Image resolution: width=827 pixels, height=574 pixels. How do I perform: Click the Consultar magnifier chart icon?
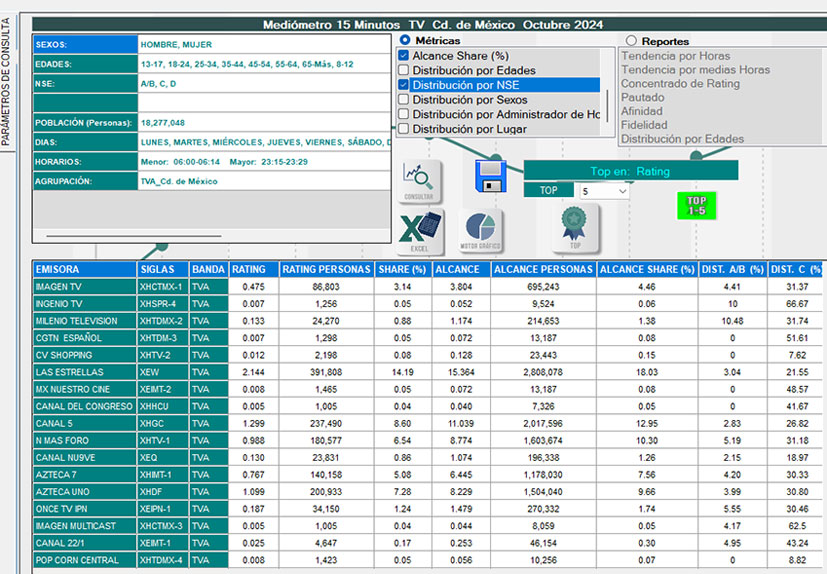click(419, 181)
